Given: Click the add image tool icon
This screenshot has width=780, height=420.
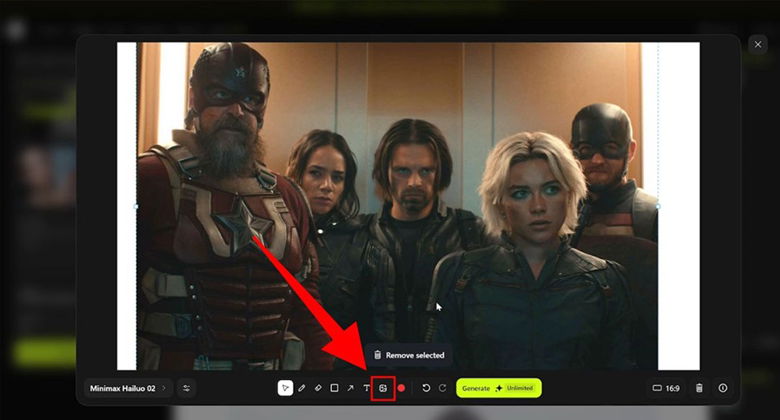Looking at the screenshot, I should [x=383, y=388].
